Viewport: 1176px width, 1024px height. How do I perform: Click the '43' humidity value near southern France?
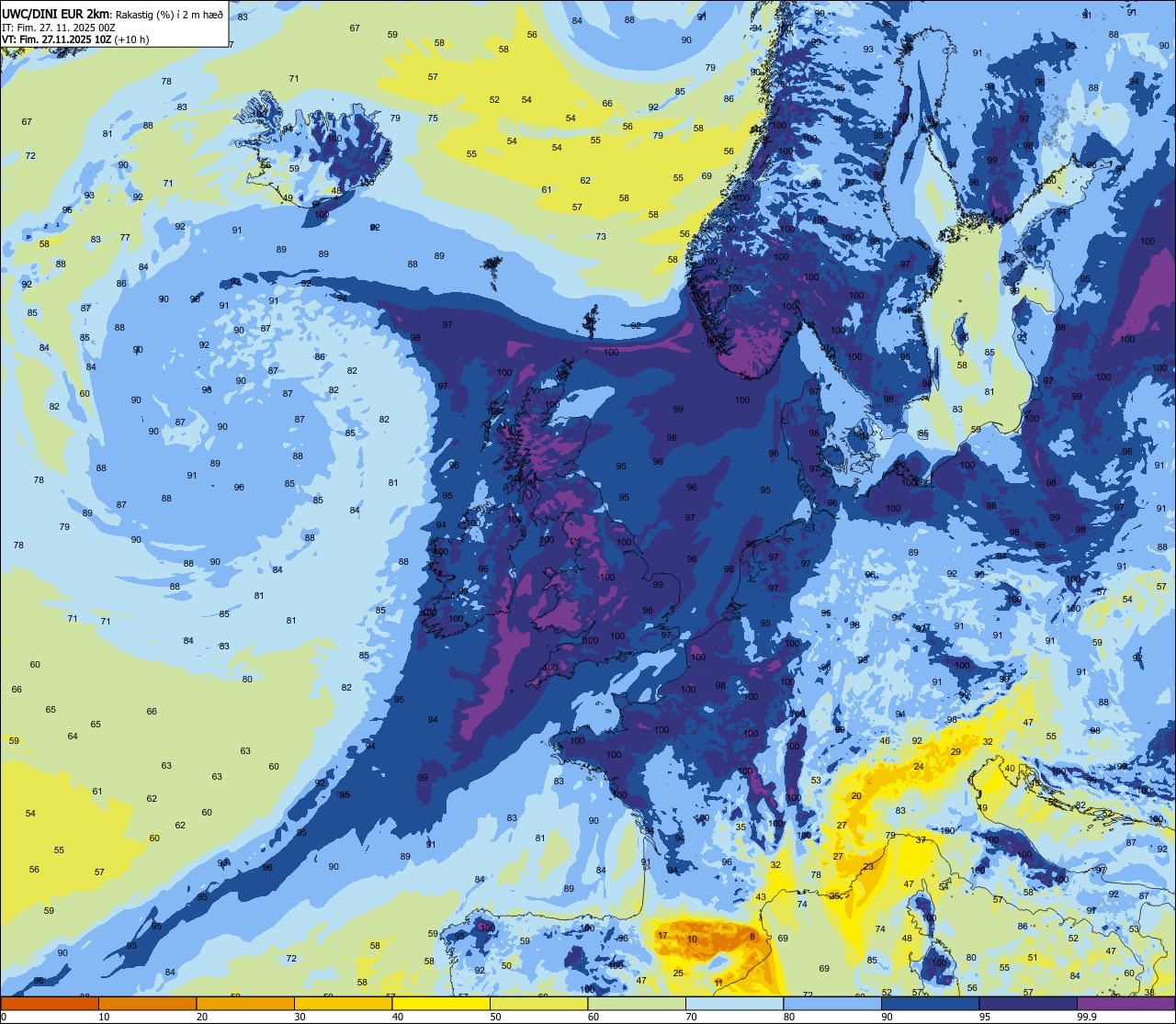pos(761,896)
